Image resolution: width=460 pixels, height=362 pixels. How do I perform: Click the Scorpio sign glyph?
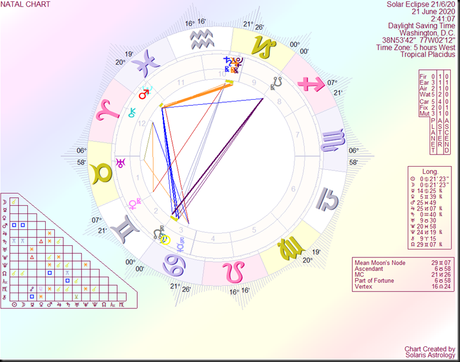coord(333,141)
